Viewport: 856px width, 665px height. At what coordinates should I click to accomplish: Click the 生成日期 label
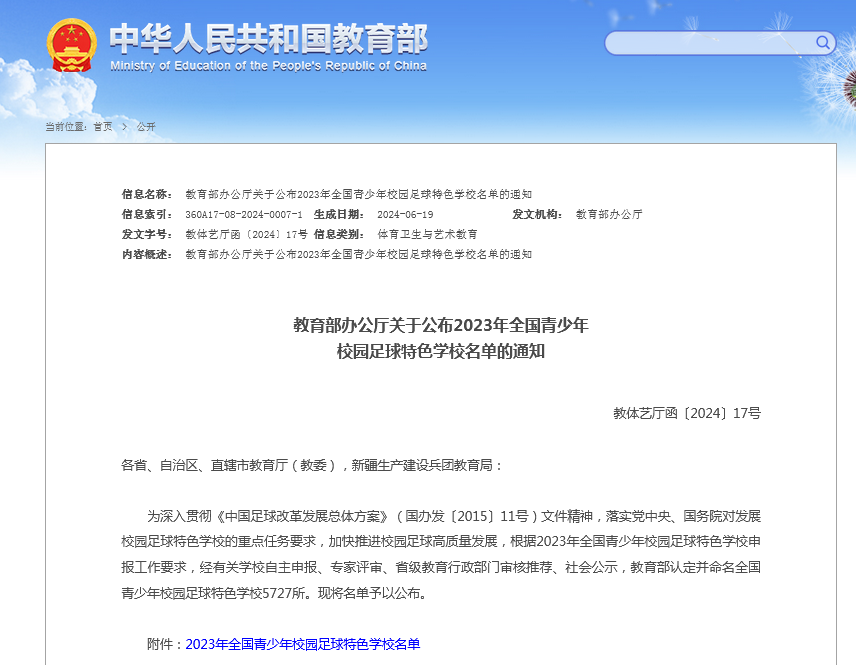coord(339,215)
